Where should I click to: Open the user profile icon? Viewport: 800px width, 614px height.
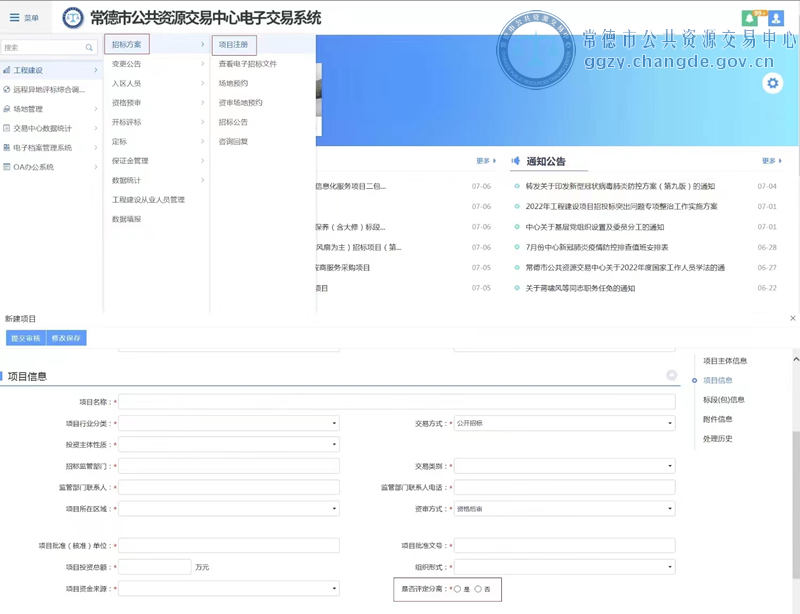776,18
